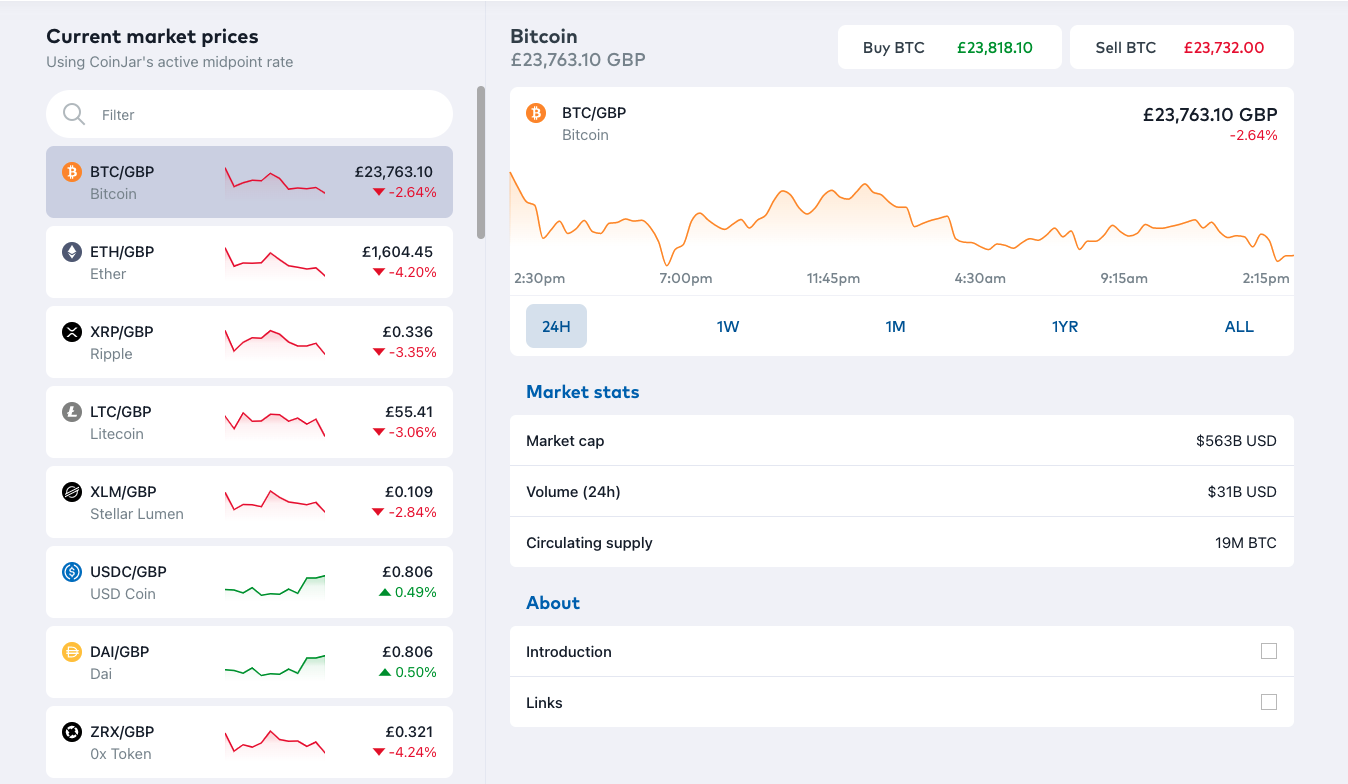Viewport: 1348px width, 784px height.
Task: Click the Litecoin coin icon
Action: (72, 412)
